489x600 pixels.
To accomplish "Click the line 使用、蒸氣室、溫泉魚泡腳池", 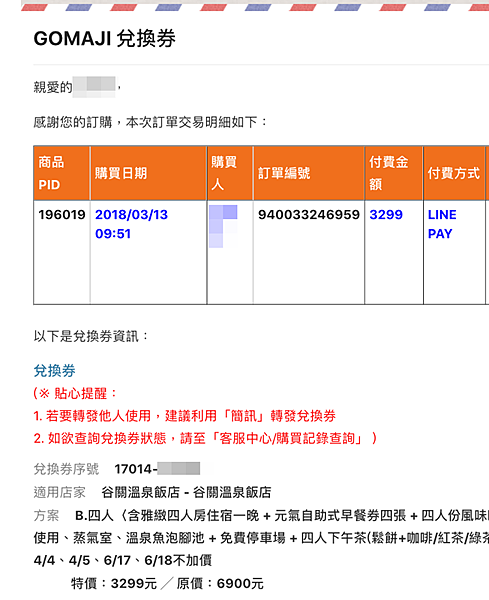I will (261, 538).
